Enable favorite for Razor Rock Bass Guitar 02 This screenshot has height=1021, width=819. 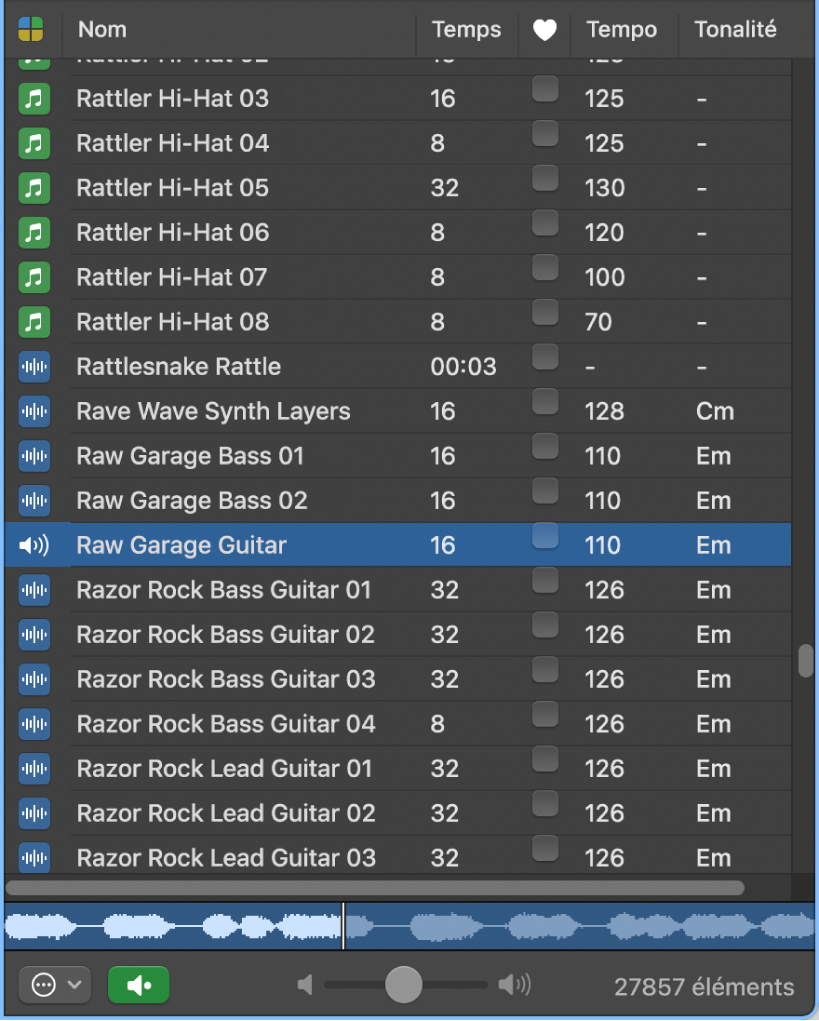click(x=545, y=626)
